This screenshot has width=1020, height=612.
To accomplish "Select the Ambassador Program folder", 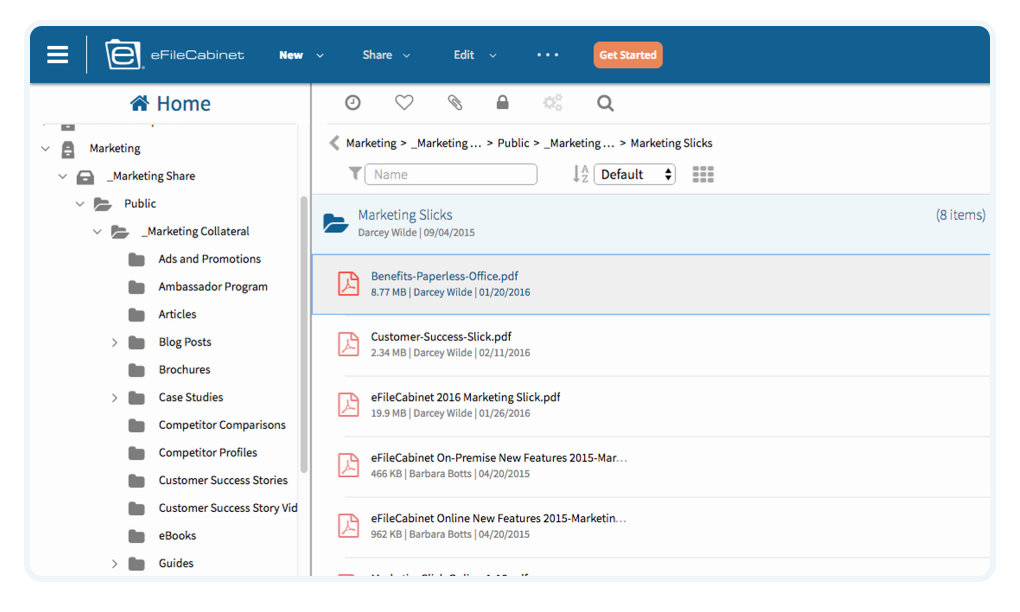I will pos(213,287).
